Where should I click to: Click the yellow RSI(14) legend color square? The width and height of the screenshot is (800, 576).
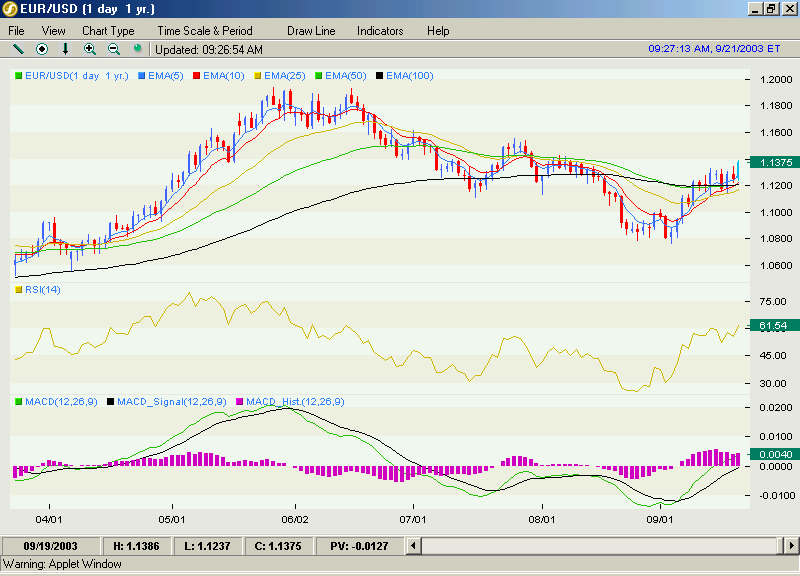click(x=19, y=290)
